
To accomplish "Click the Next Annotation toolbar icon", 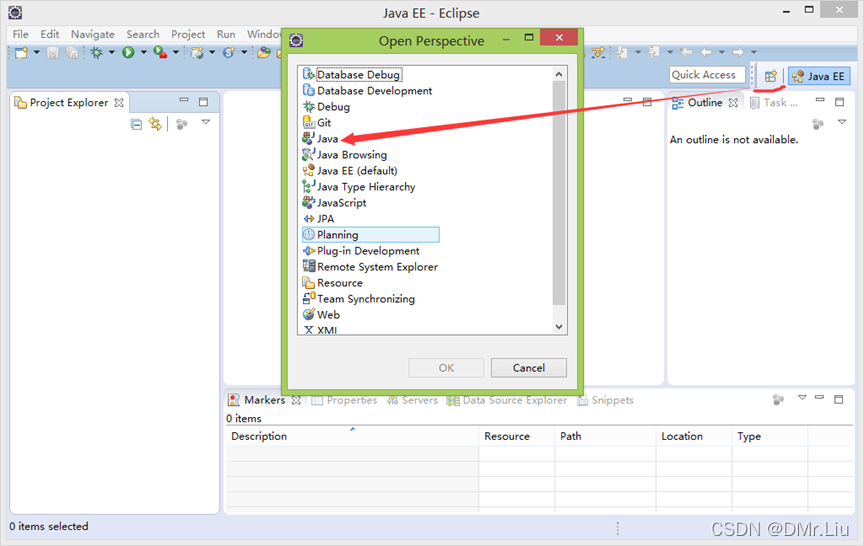I will (623, 52).
